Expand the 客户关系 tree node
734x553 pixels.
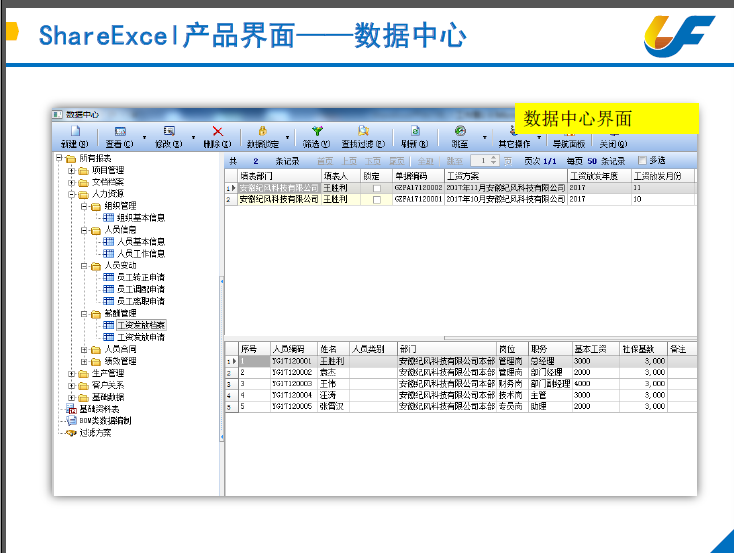pos(72,385)
